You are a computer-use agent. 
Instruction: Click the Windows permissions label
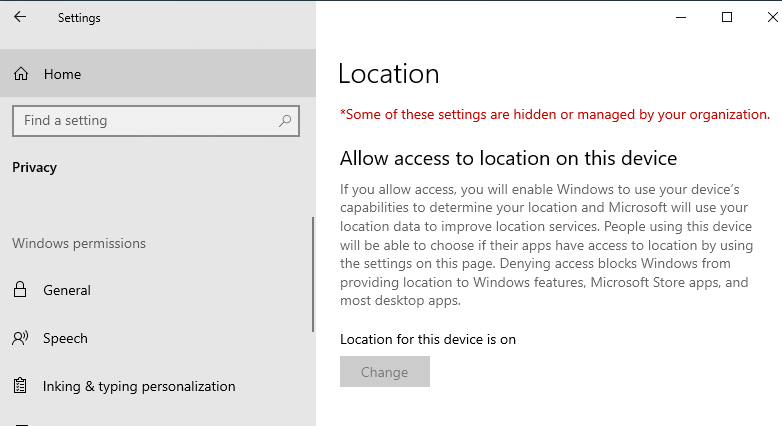(x=79, y=243)
